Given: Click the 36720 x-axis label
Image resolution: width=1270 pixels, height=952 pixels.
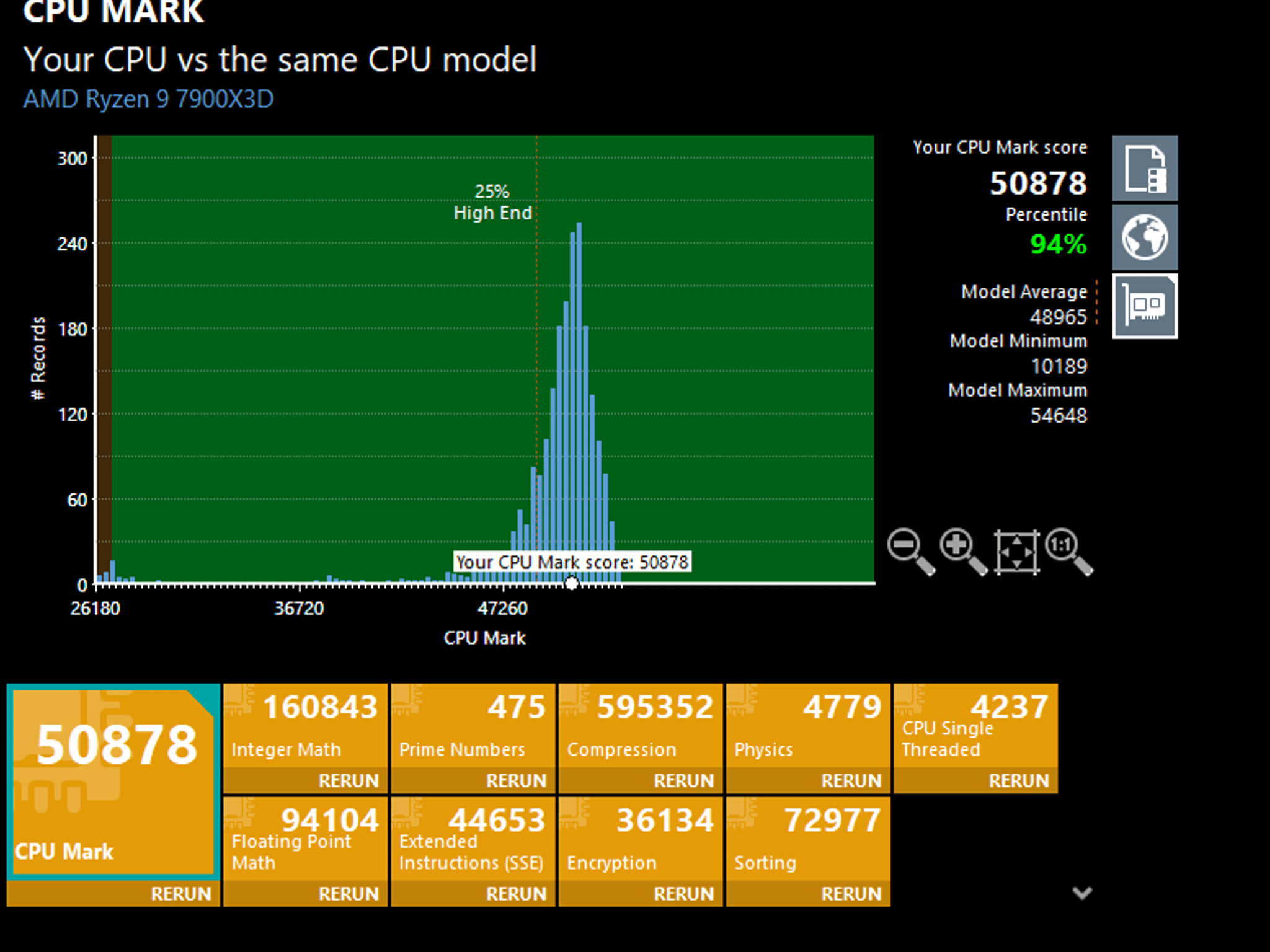Looking at the screenshot, I should (x=299, y=608).
